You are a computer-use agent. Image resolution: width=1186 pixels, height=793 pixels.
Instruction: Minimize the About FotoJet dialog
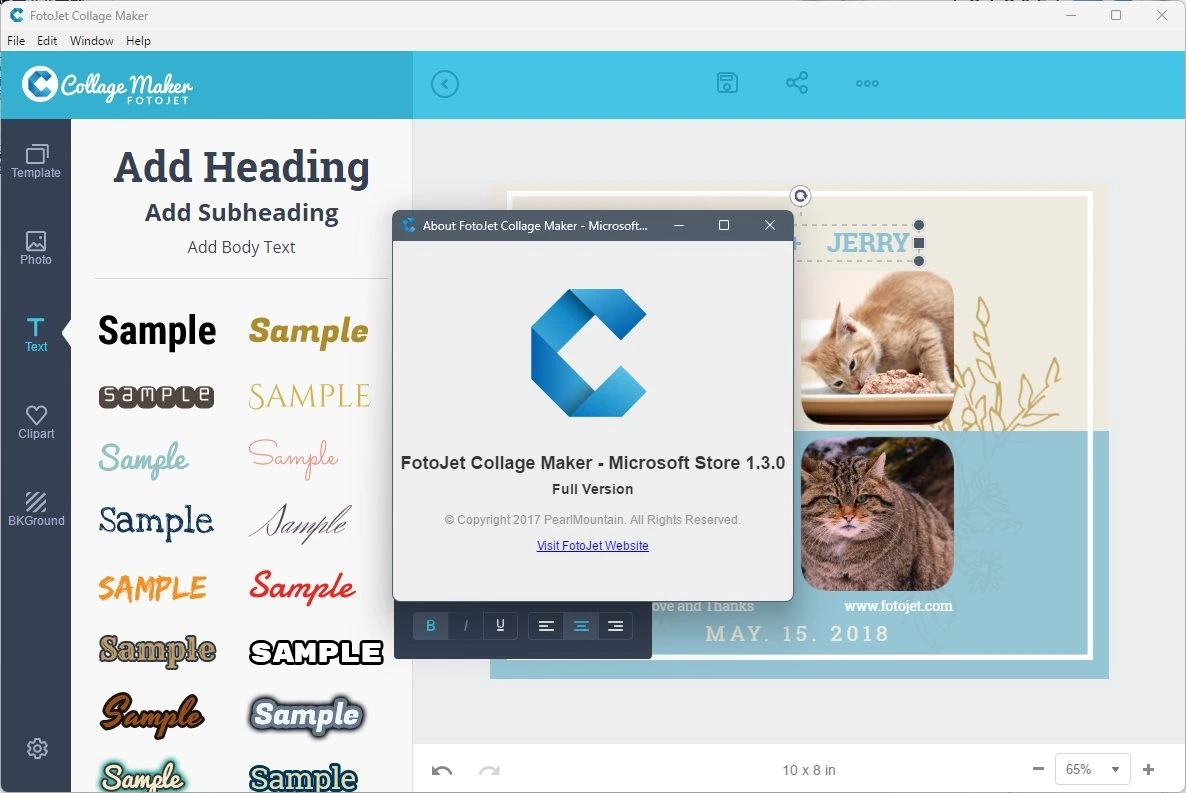click(x=679, y=225)
